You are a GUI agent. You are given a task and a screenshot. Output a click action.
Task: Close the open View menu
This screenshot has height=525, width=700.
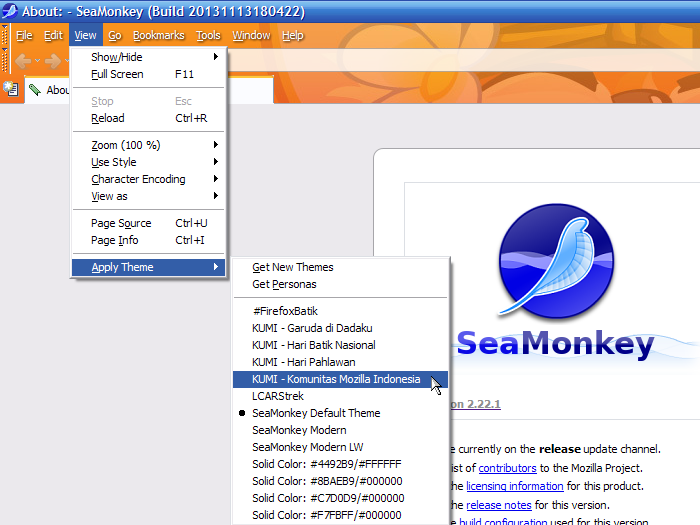tap(86, 35)
